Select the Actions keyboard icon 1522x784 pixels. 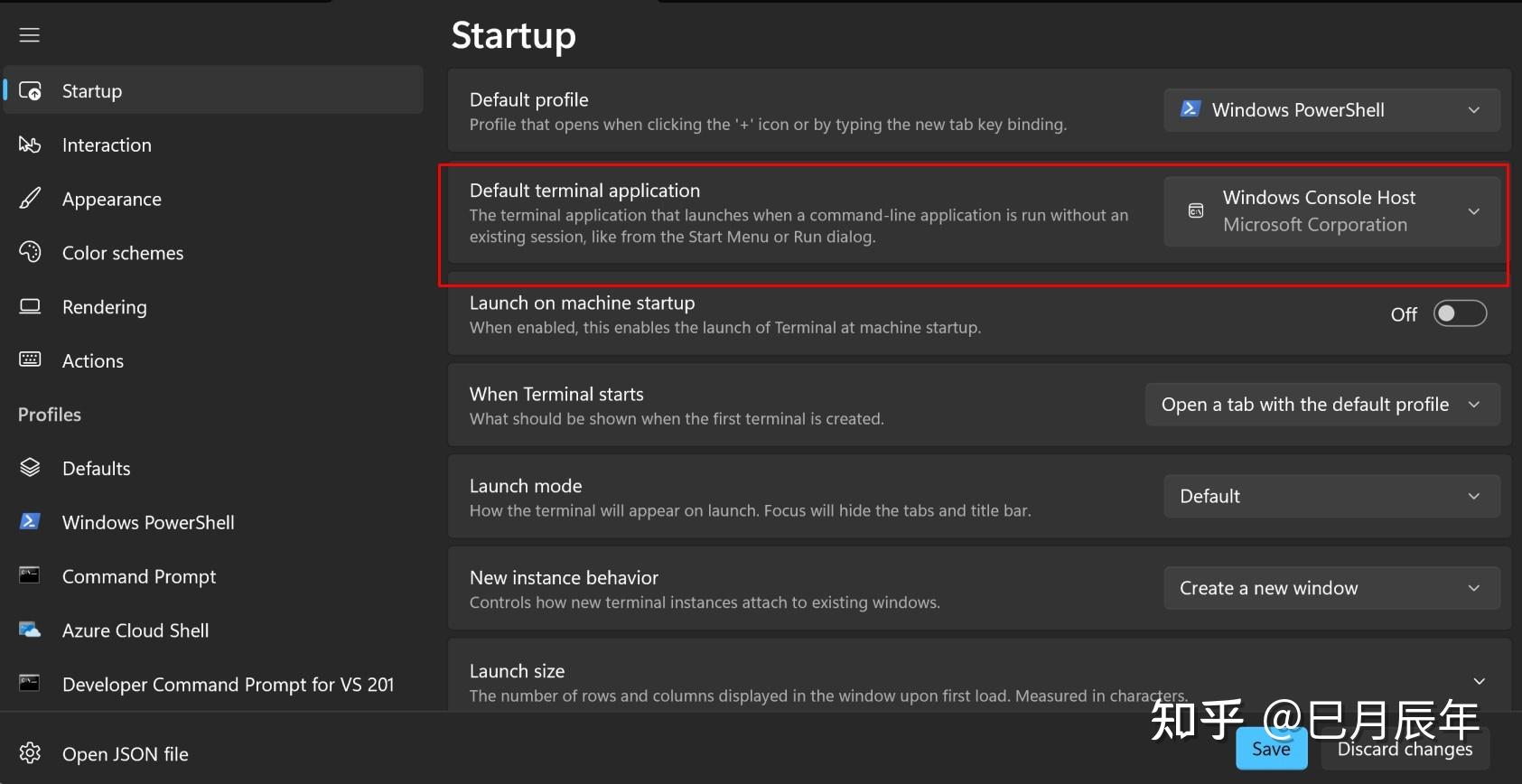pyautogui.click(x=30, y=359)
